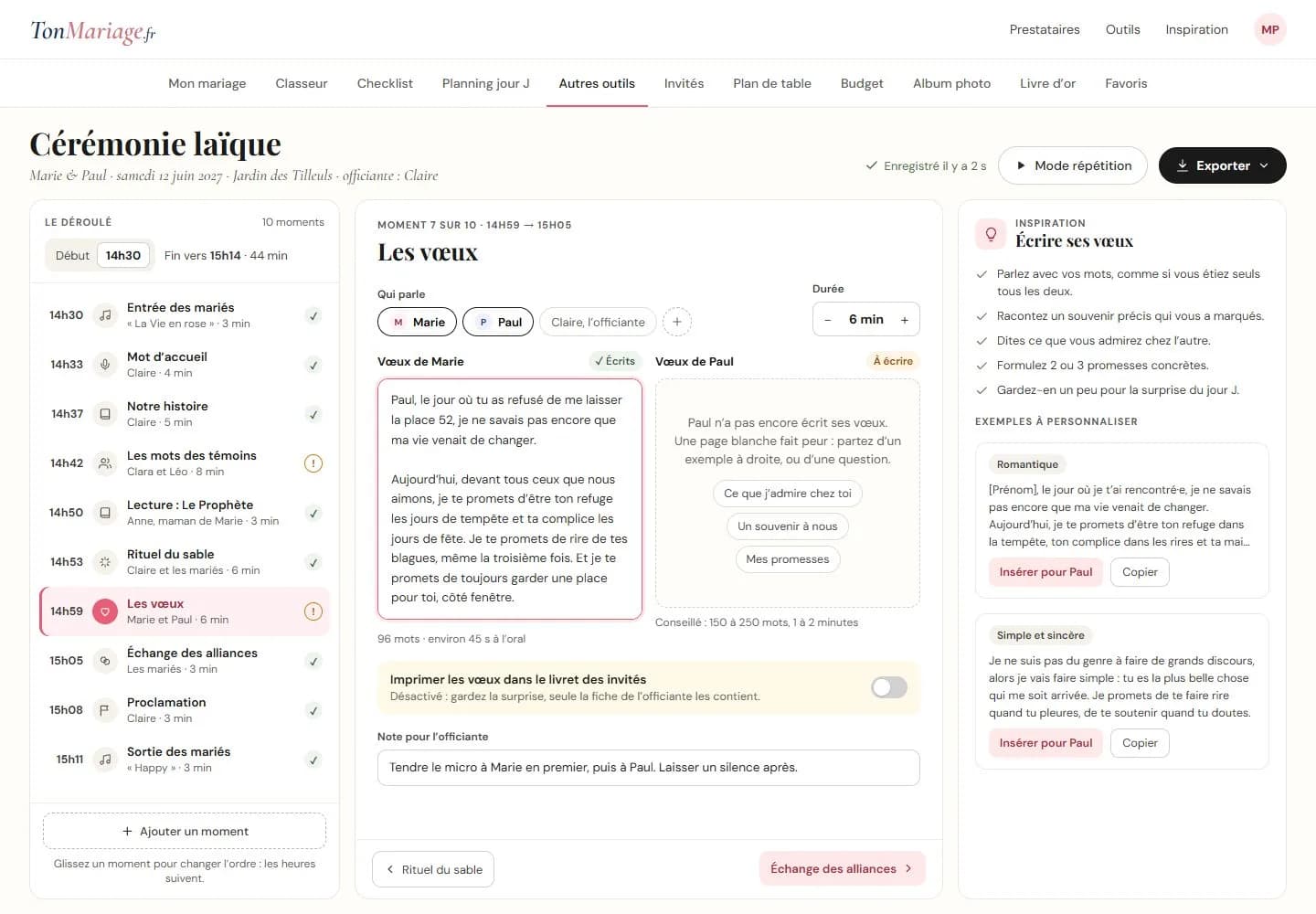This screenshot has height=914, width=1316.
Task: Click the warning icon on Les mots des témoins
Action: pos(313,463)
